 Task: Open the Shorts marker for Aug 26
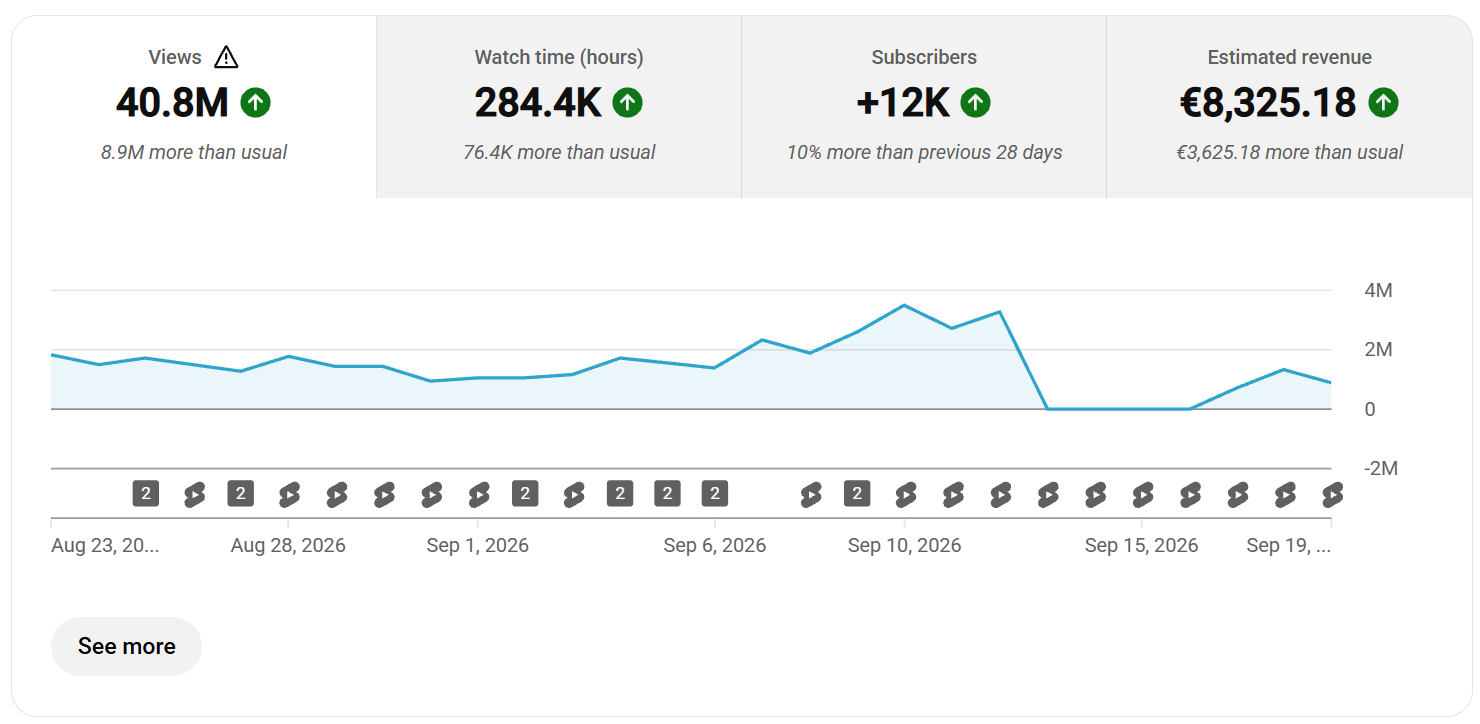click(x=194, y=494)
